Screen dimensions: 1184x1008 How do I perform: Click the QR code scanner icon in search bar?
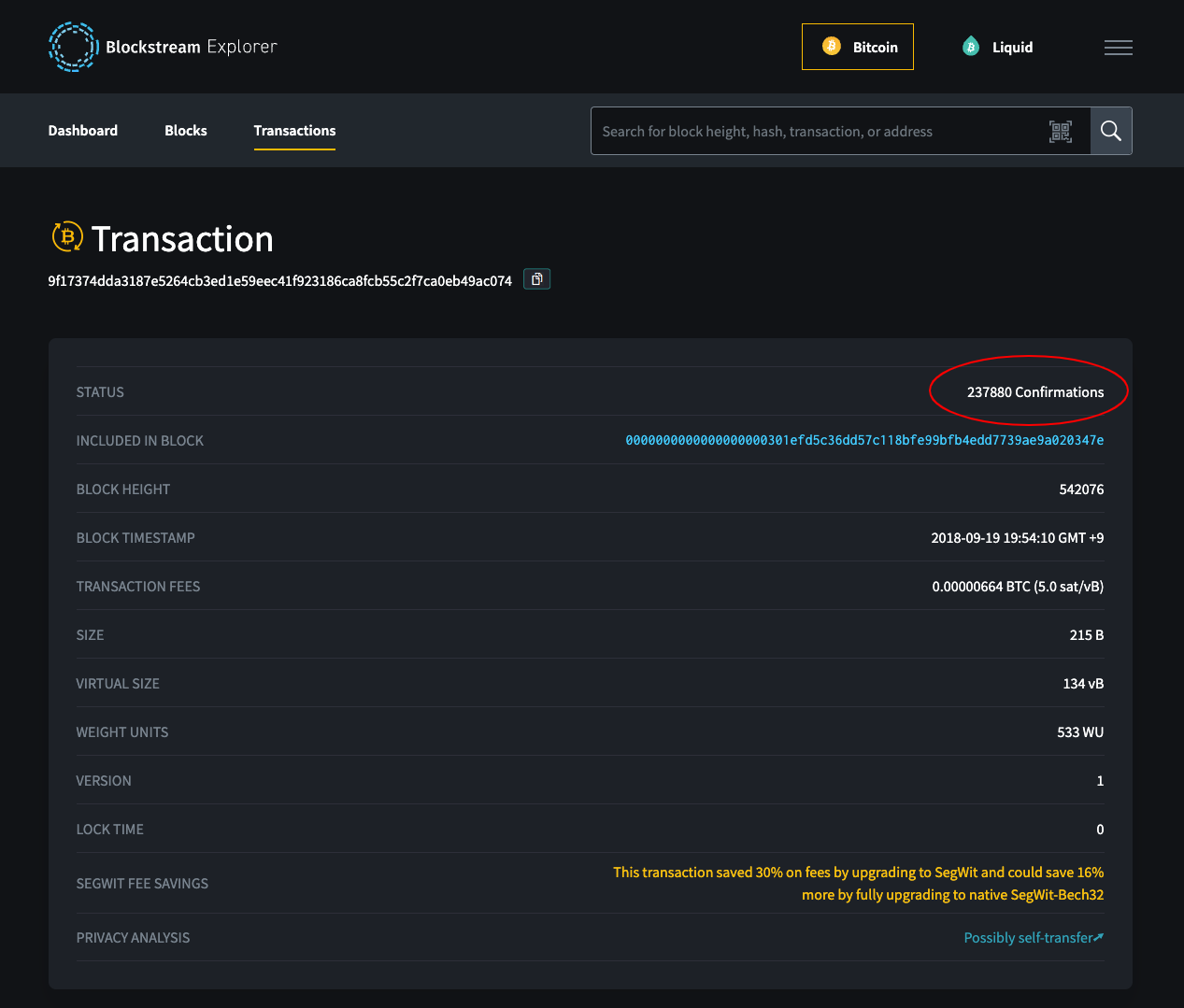click(1061, 131)
